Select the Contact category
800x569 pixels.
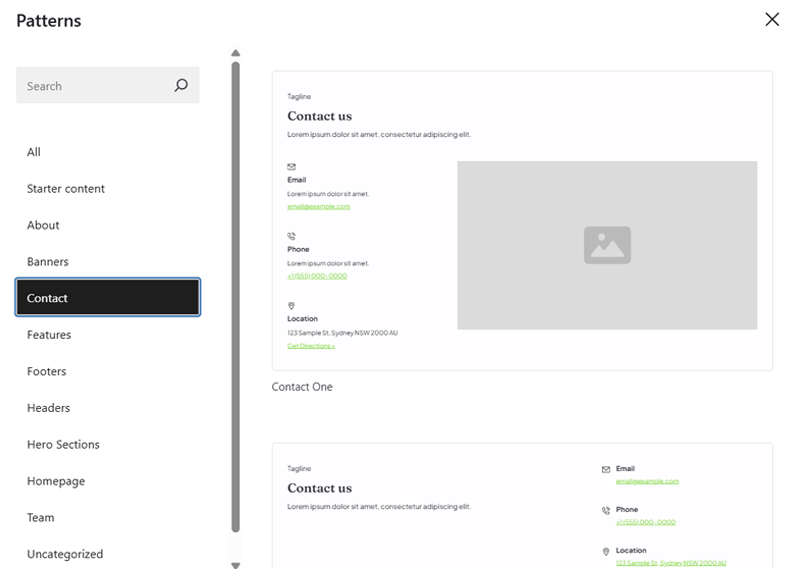click(108, 298)
